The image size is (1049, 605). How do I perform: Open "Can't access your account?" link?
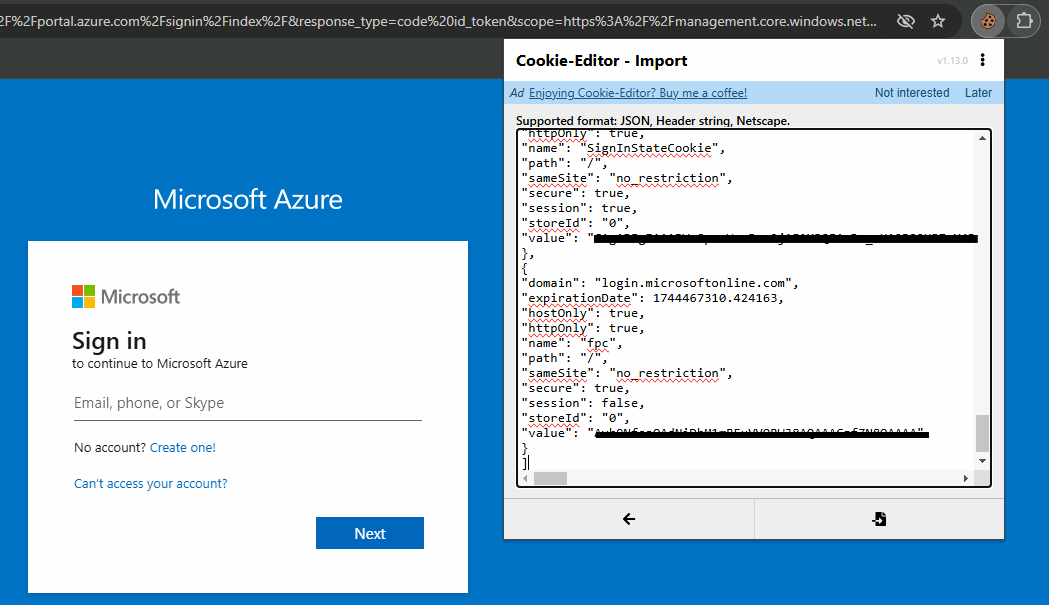150,483
